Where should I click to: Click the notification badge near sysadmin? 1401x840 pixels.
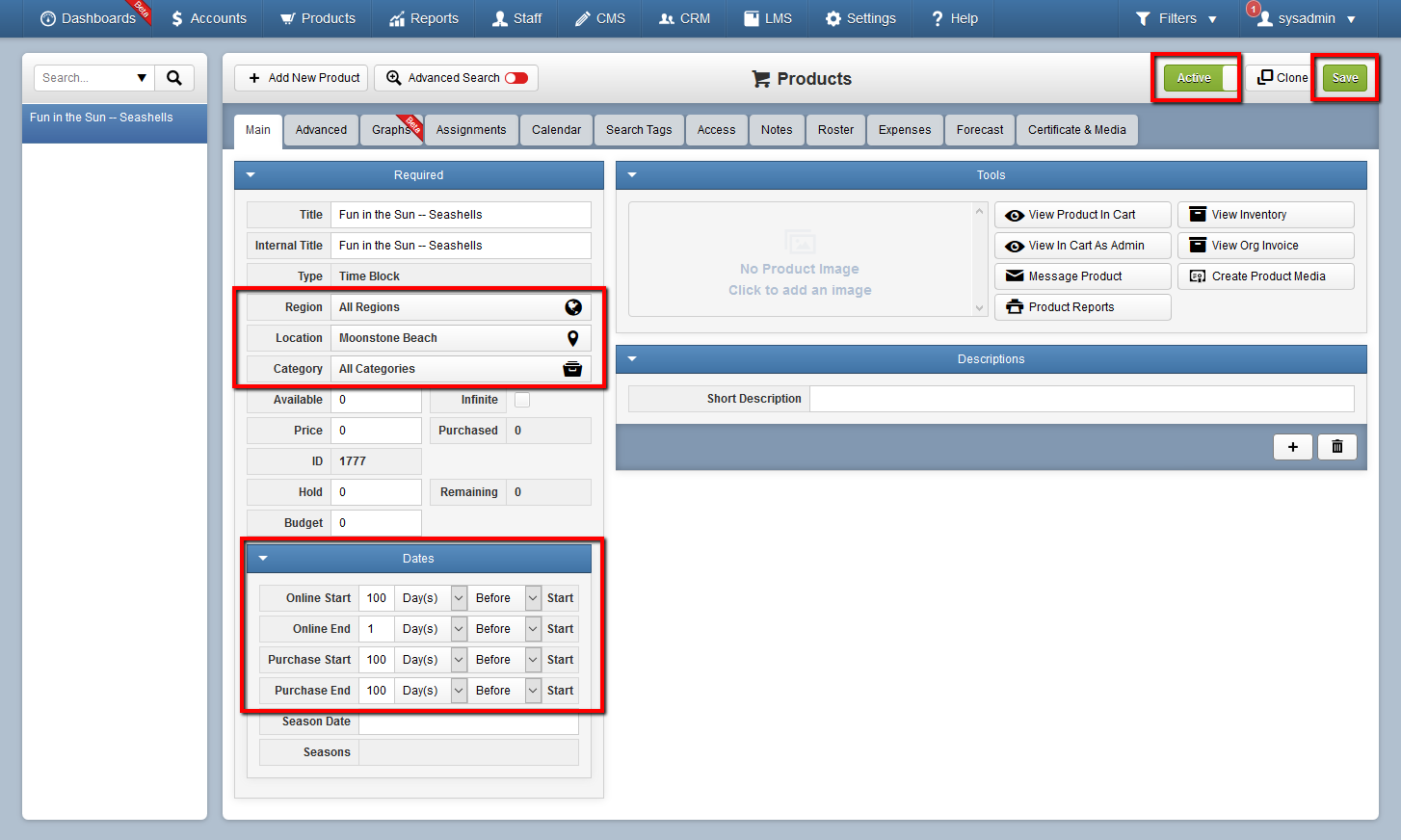click(x=1253, y=9)
